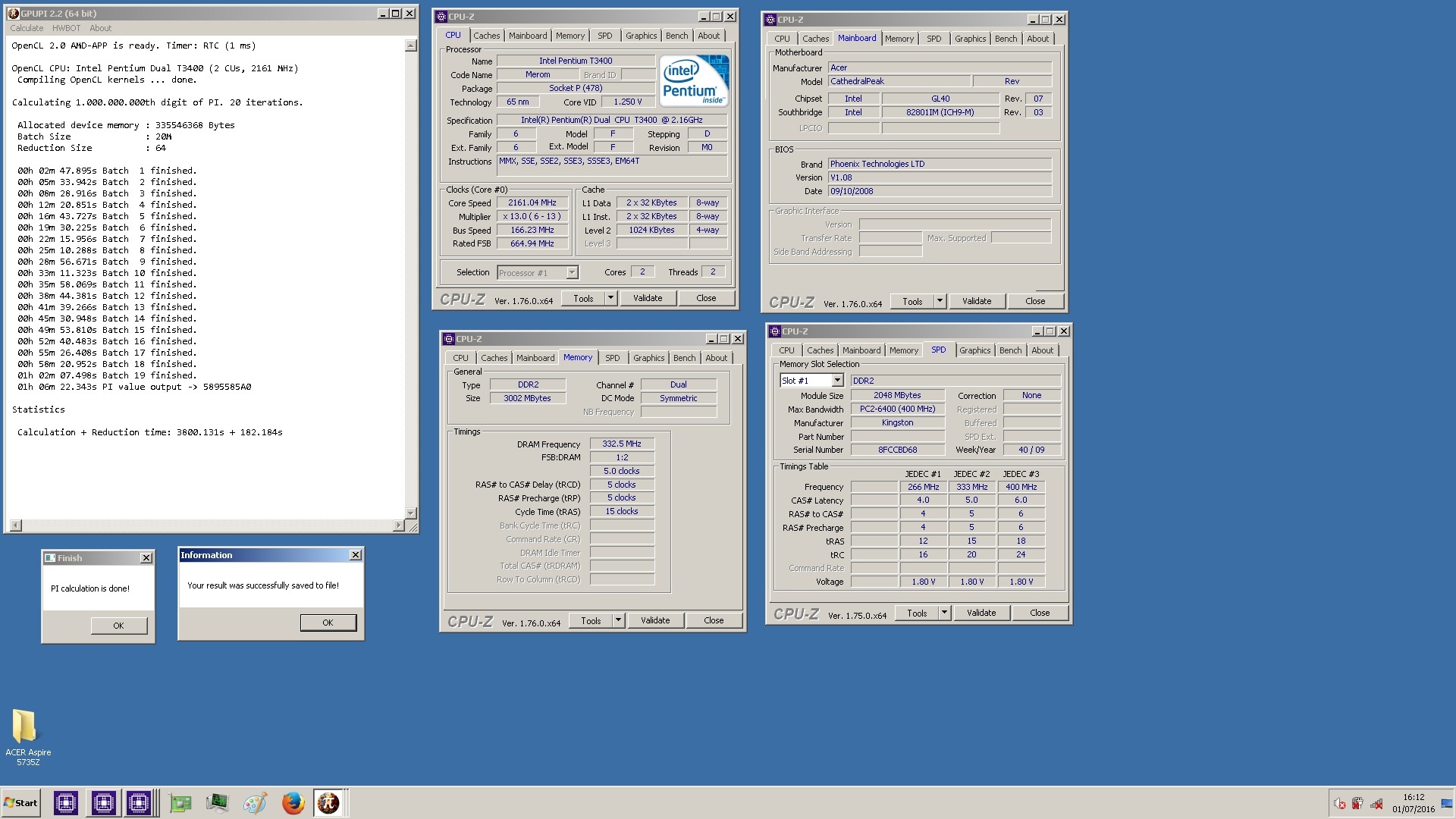Expand Tools dropdown arrow in CPU-Z Mainboard window
This screenshot has height=819, width=1456.
click(940, 301)
